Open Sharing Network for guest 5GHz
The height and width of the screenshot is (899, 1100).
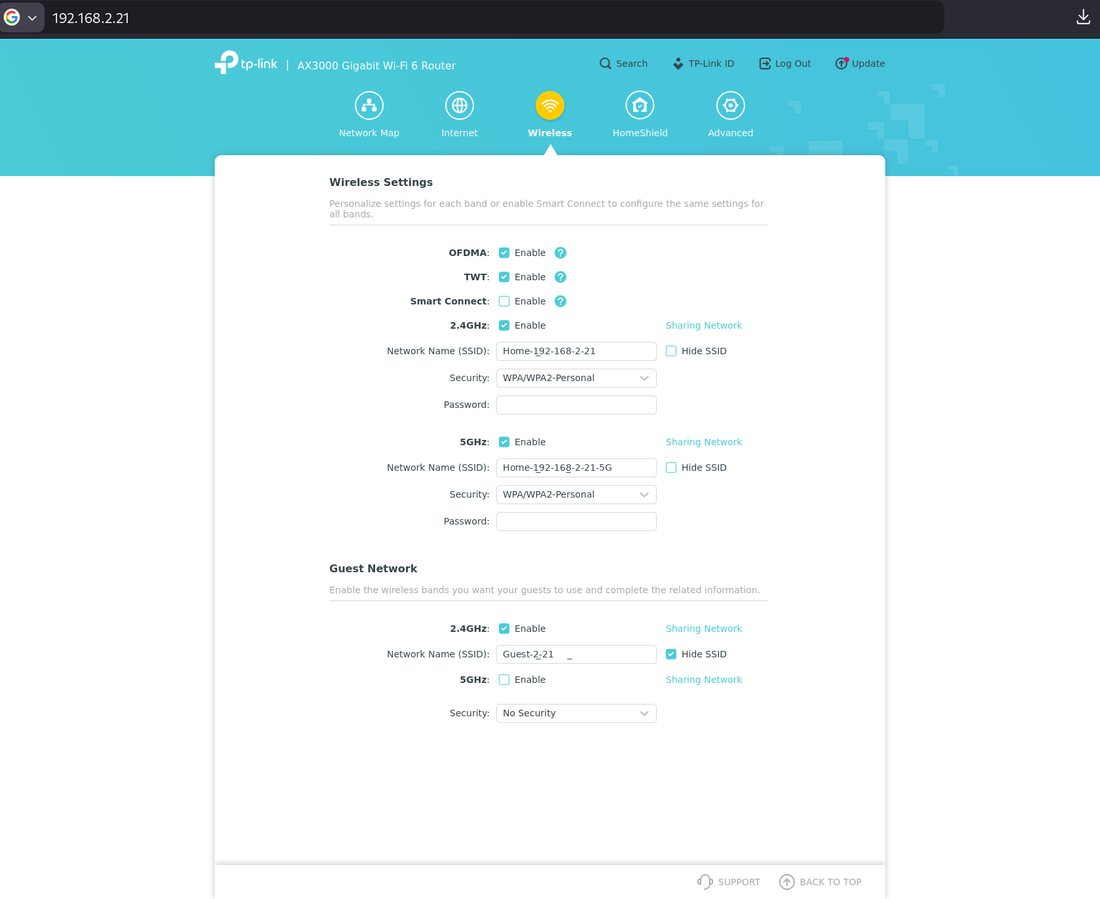[704, 679]
